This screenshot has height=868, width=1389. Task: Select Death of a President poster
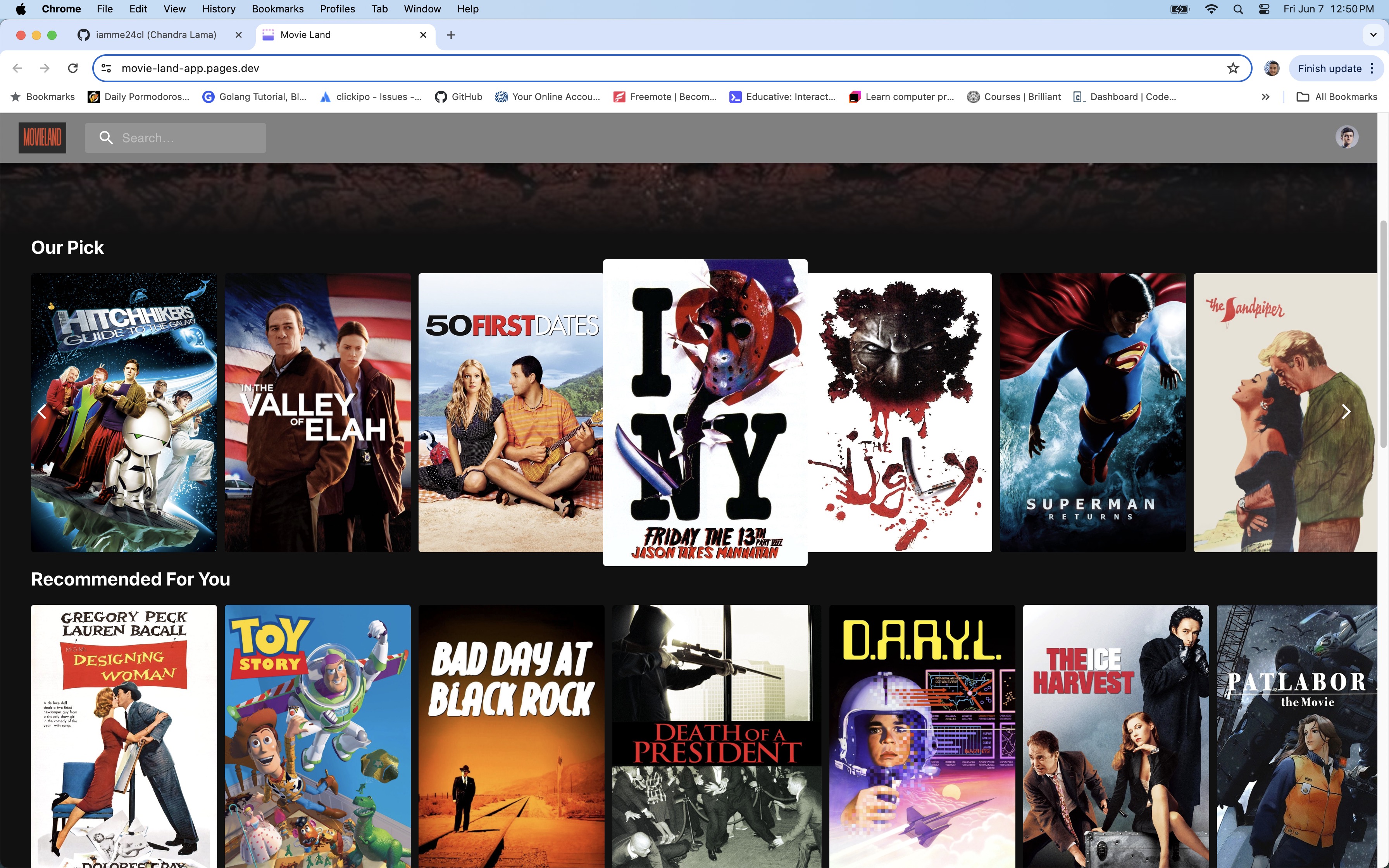point(717,737)
